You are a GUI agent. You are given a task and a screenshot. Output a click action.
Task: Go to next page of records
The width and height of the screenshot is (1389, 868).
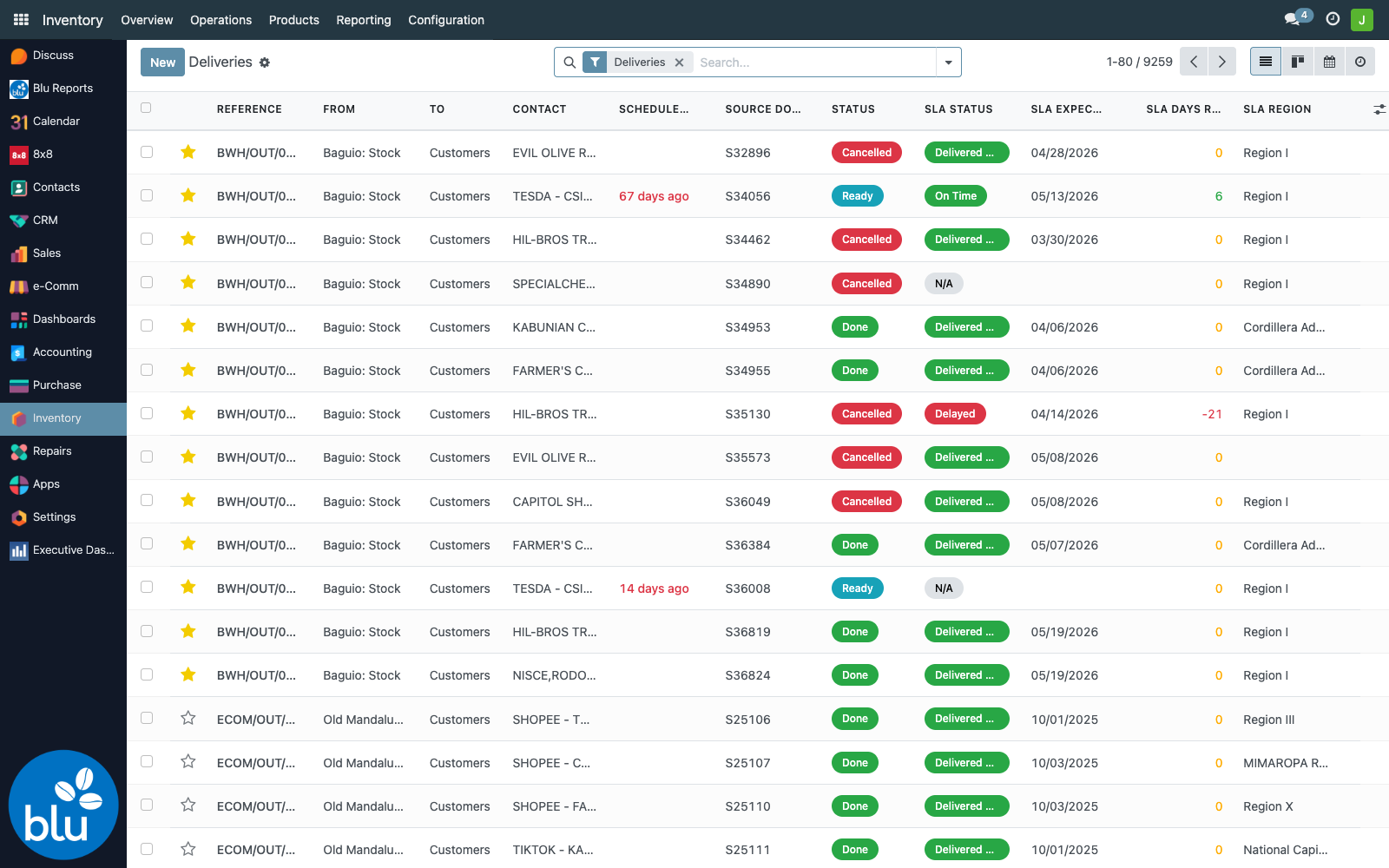pos(1221,62)
